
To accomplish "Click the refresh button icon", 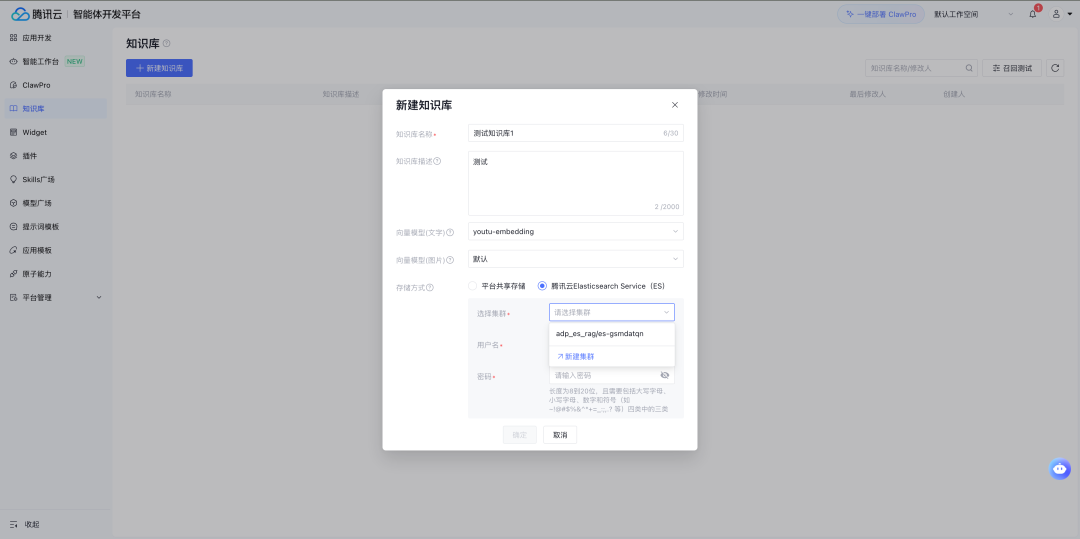I will tap(1055, 68).
